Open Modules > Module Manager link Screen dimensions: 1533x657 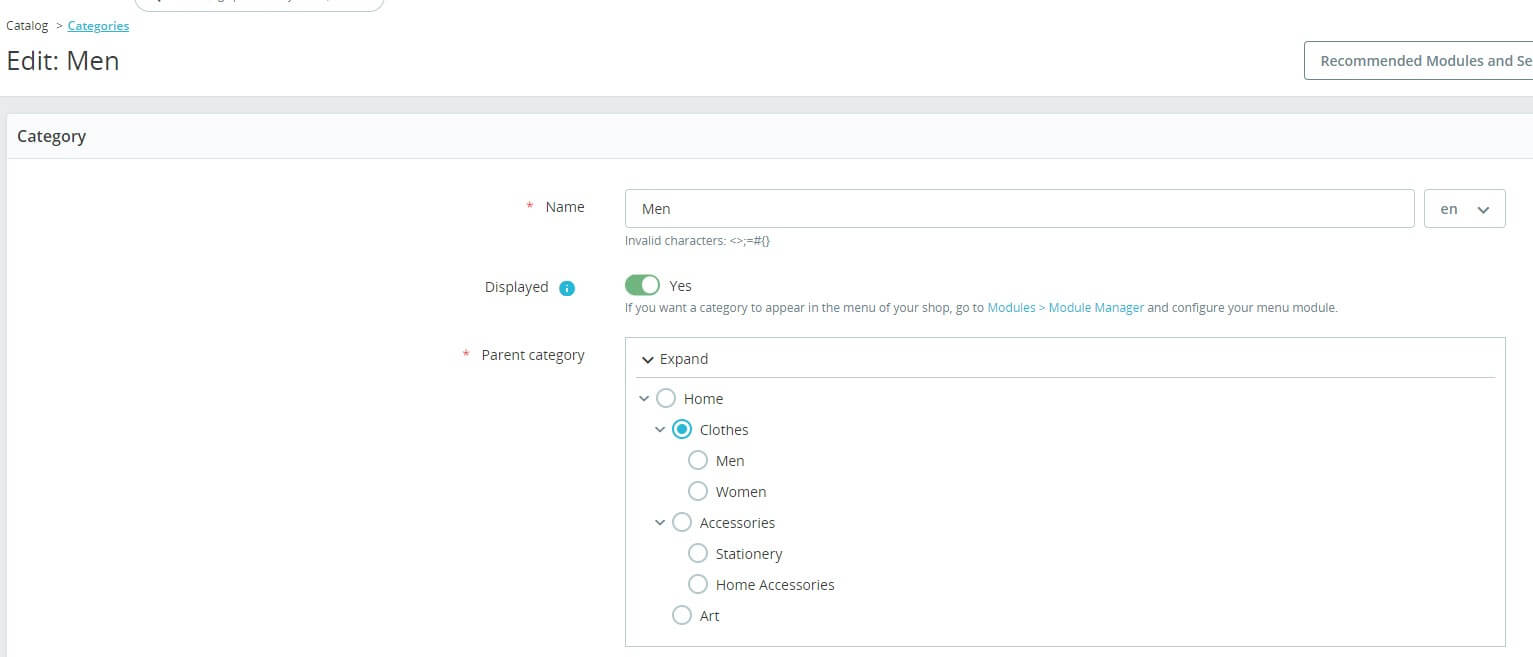point(1065,308)
